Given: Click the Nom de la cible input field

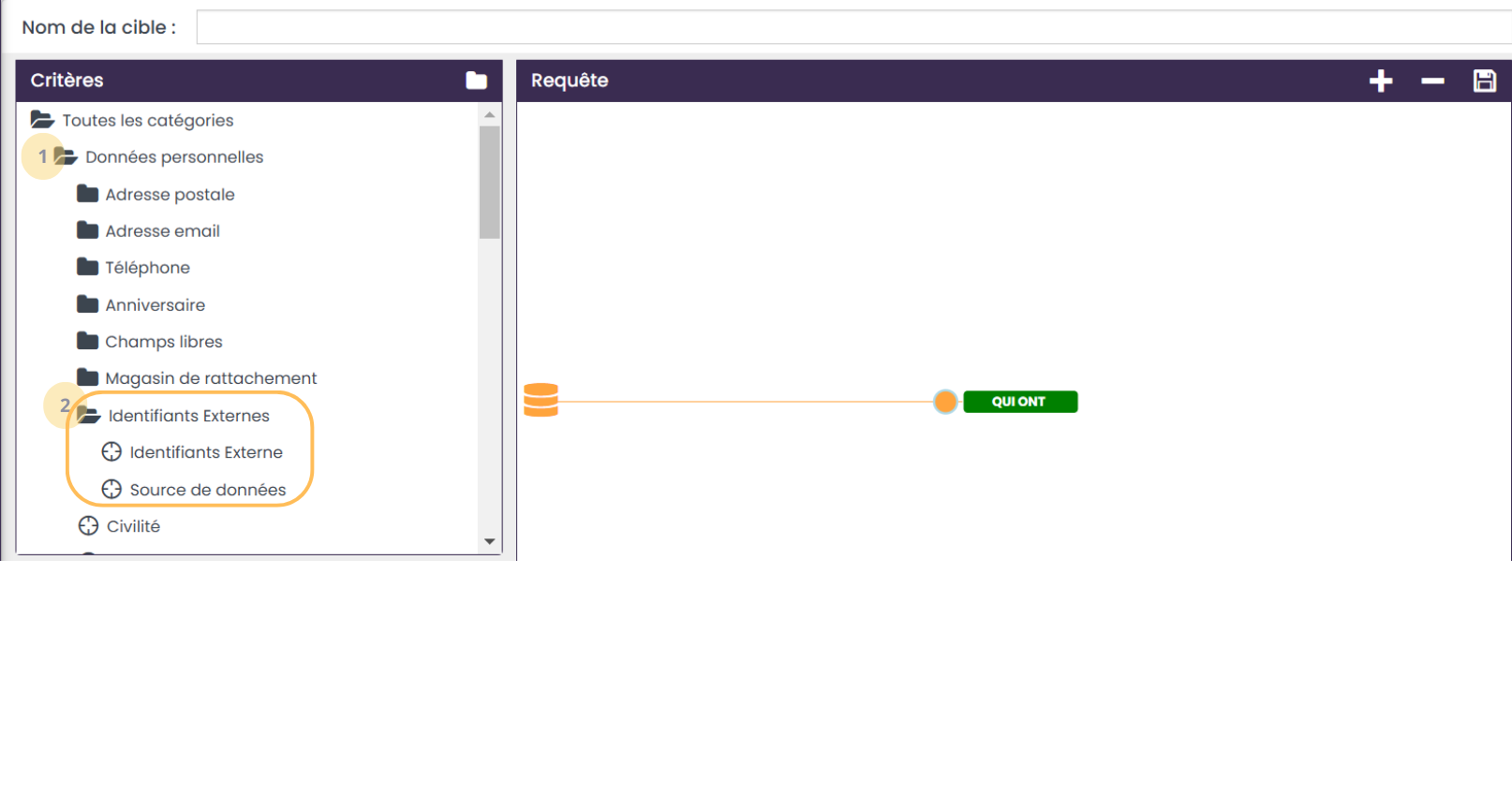Looking at the screenshot, I should coord(853,27).
